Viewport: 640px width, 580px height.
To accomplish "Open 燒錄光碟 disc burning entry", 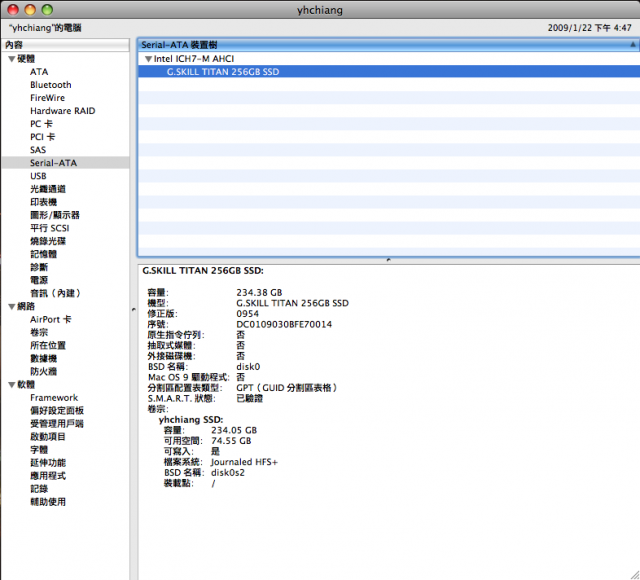I will (48, 241).
